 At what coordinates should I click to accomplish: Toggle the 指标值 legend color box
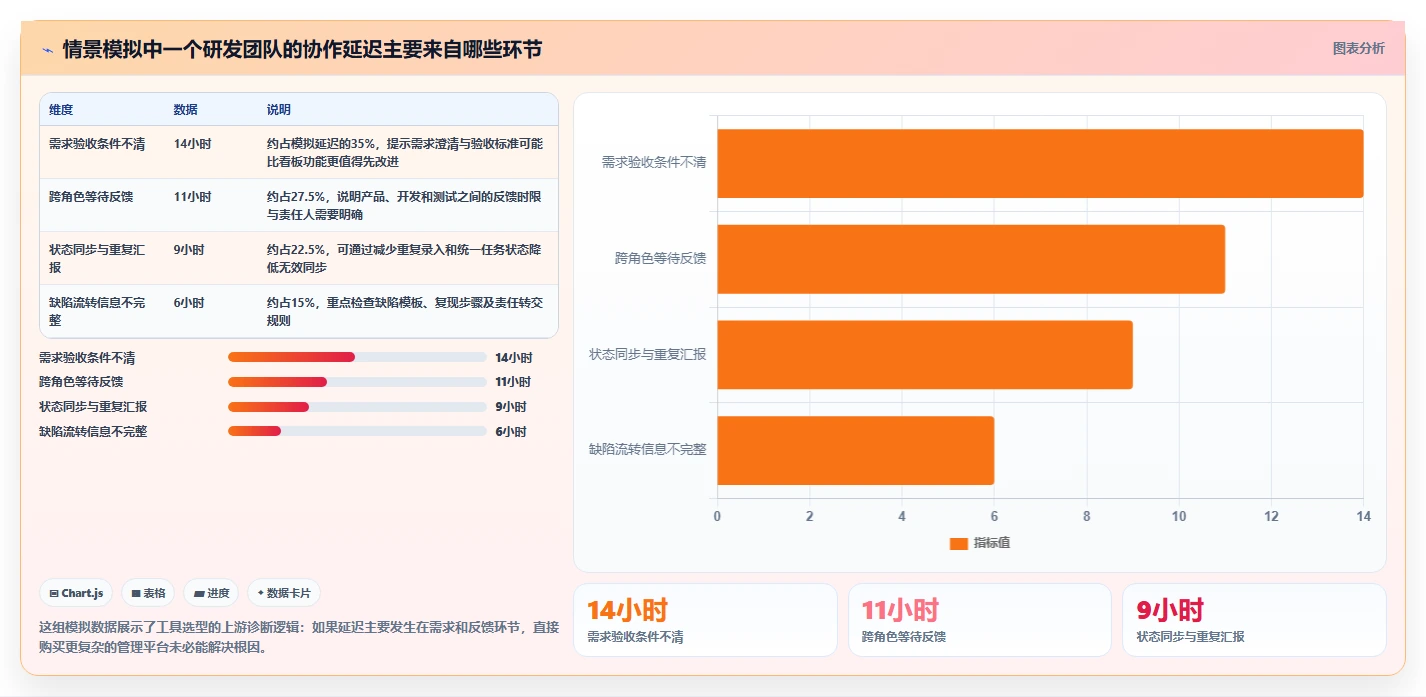coord(959,543)
